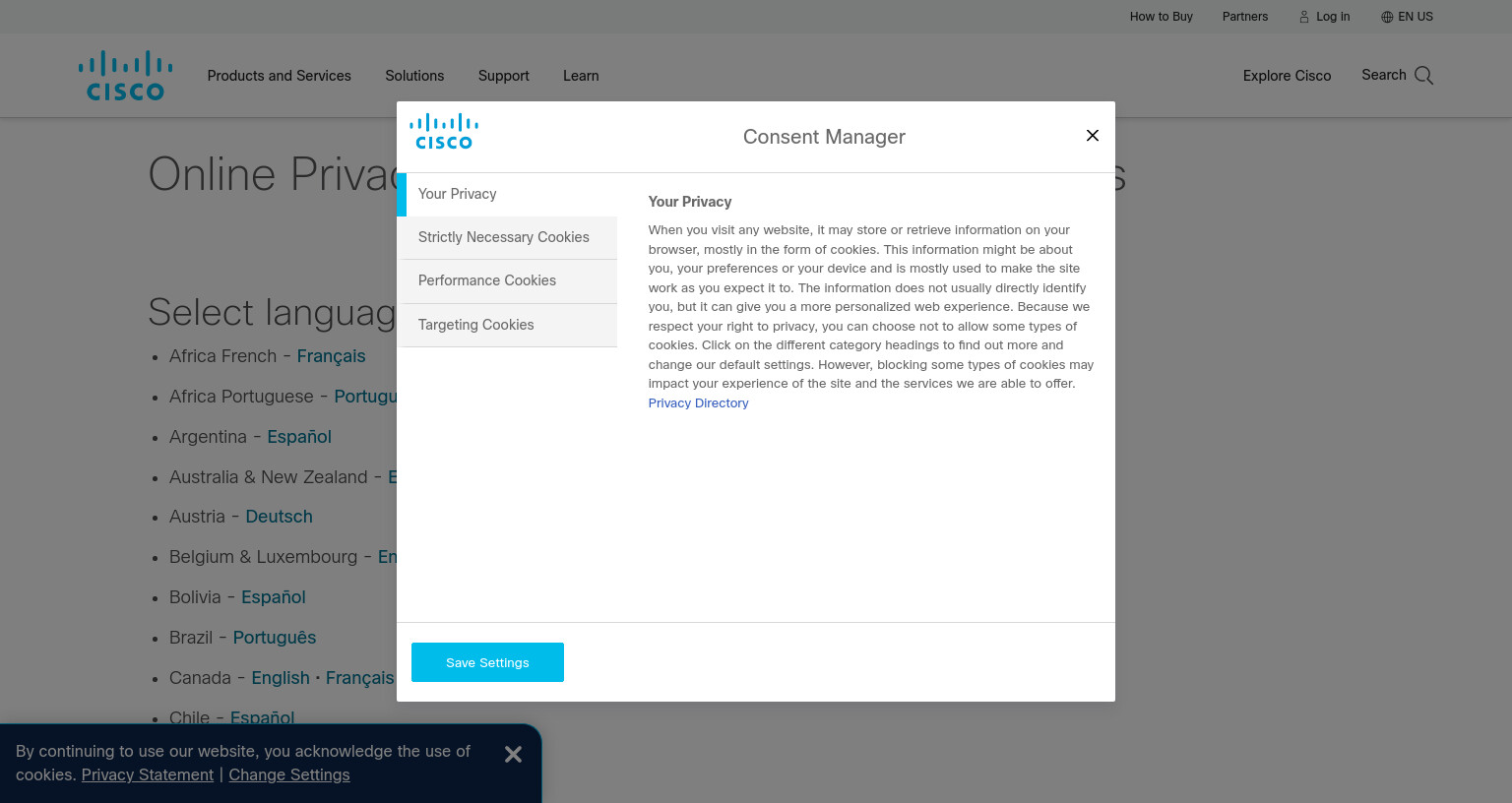The height and width of the screenshot is (803, 1512).
Task: Open the Targeting Cookies tab
Action: [x=507, y=325]
